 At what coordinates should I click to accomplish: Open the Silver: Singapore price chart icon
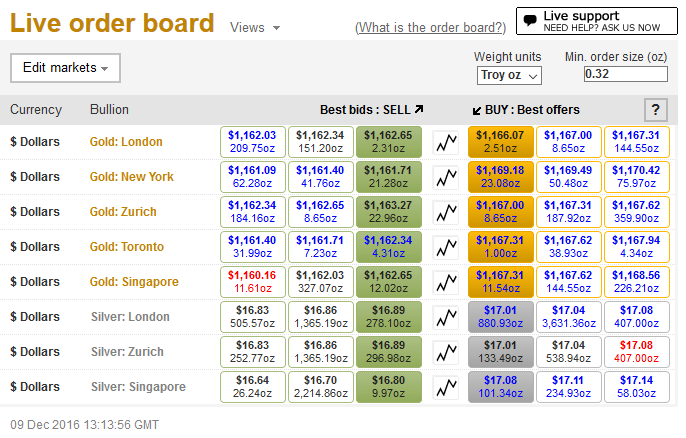(x=446, y=387)
